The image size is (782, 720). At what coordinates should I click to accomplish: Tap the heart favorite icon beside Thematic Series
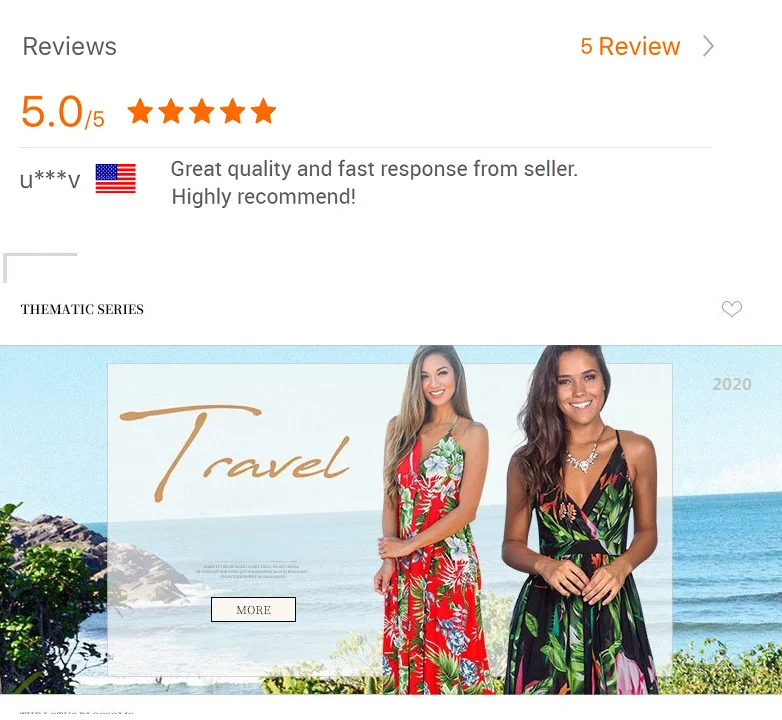(732, 309)
